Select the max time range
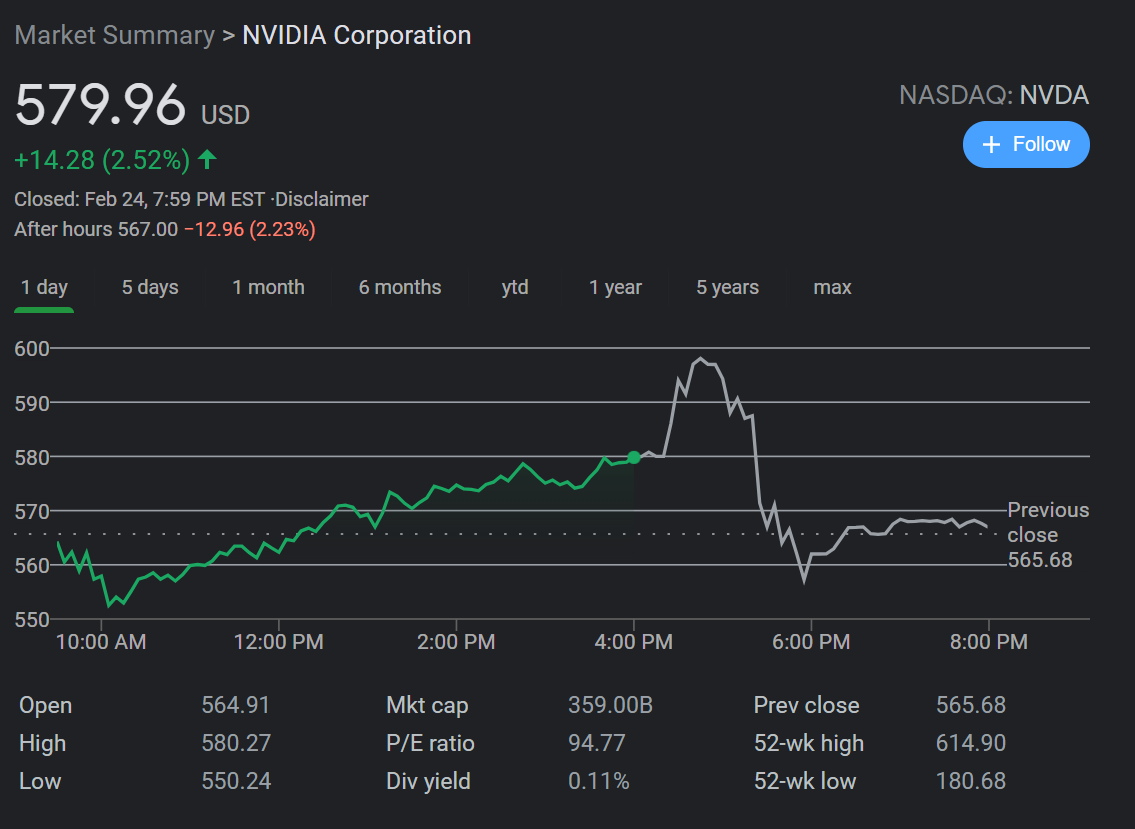 tap(832, 288)
